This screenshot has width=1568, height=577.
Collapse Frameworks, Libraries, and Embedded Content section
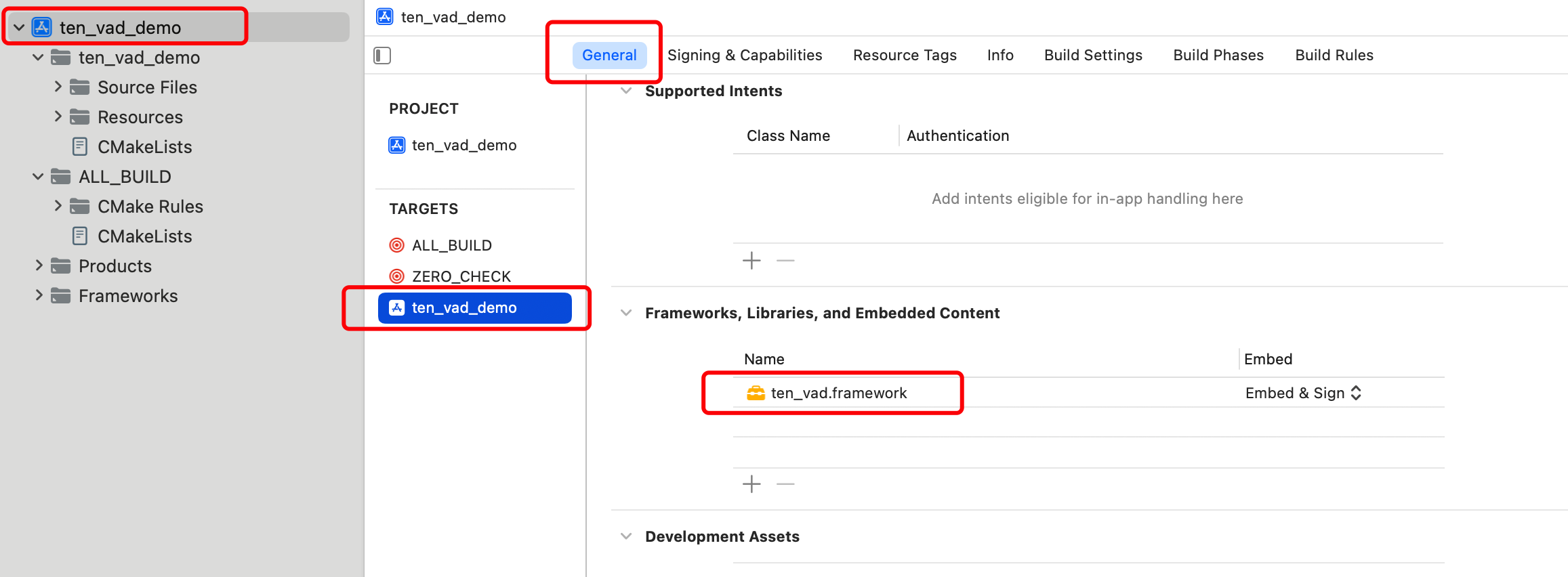(627, 313)
